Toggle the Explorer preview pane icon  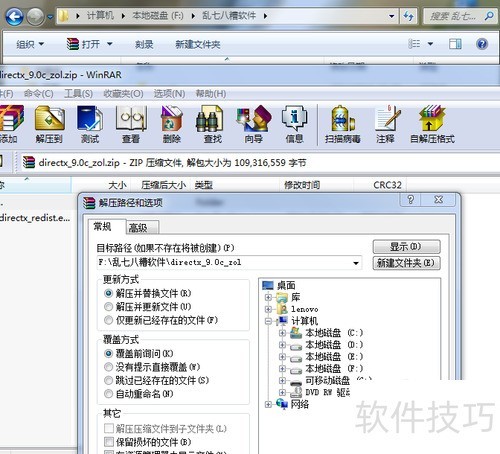pos(455,44)
